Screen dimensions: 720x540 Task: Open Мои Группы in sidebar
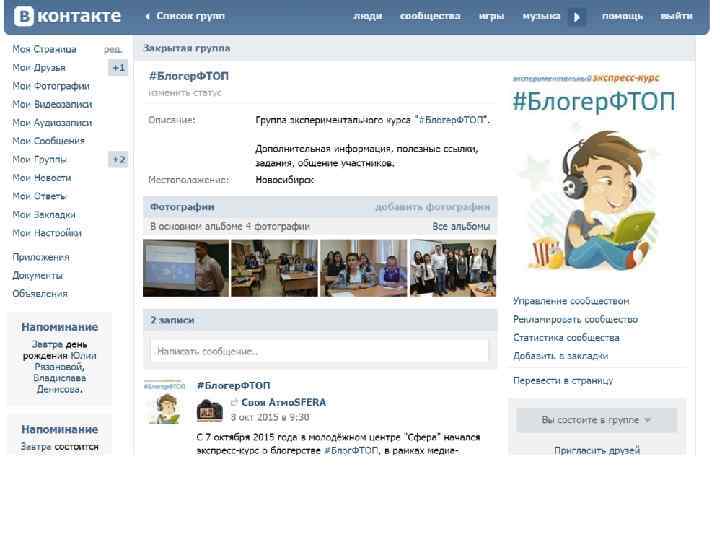click(x=39, y=160)
